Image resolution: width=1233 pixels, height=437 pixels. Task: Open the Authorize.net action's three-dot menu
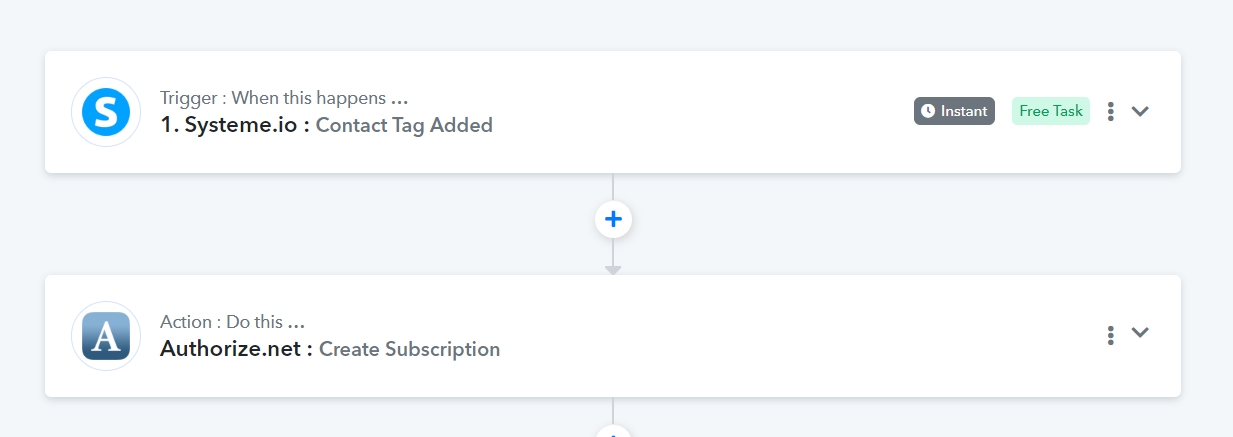pos(1111,336)
